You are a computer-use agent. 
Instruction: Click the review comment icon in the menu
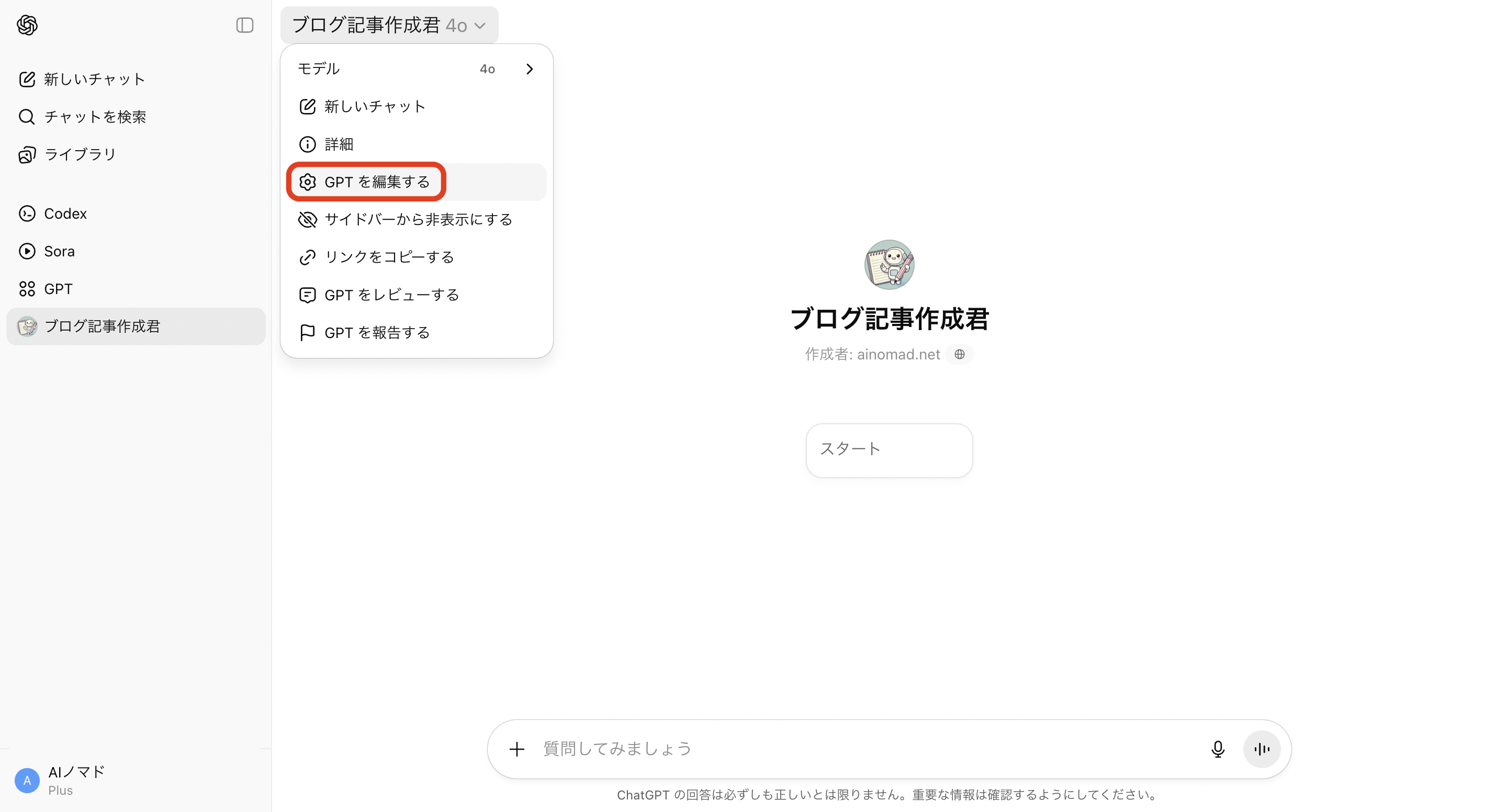(308, 295)
